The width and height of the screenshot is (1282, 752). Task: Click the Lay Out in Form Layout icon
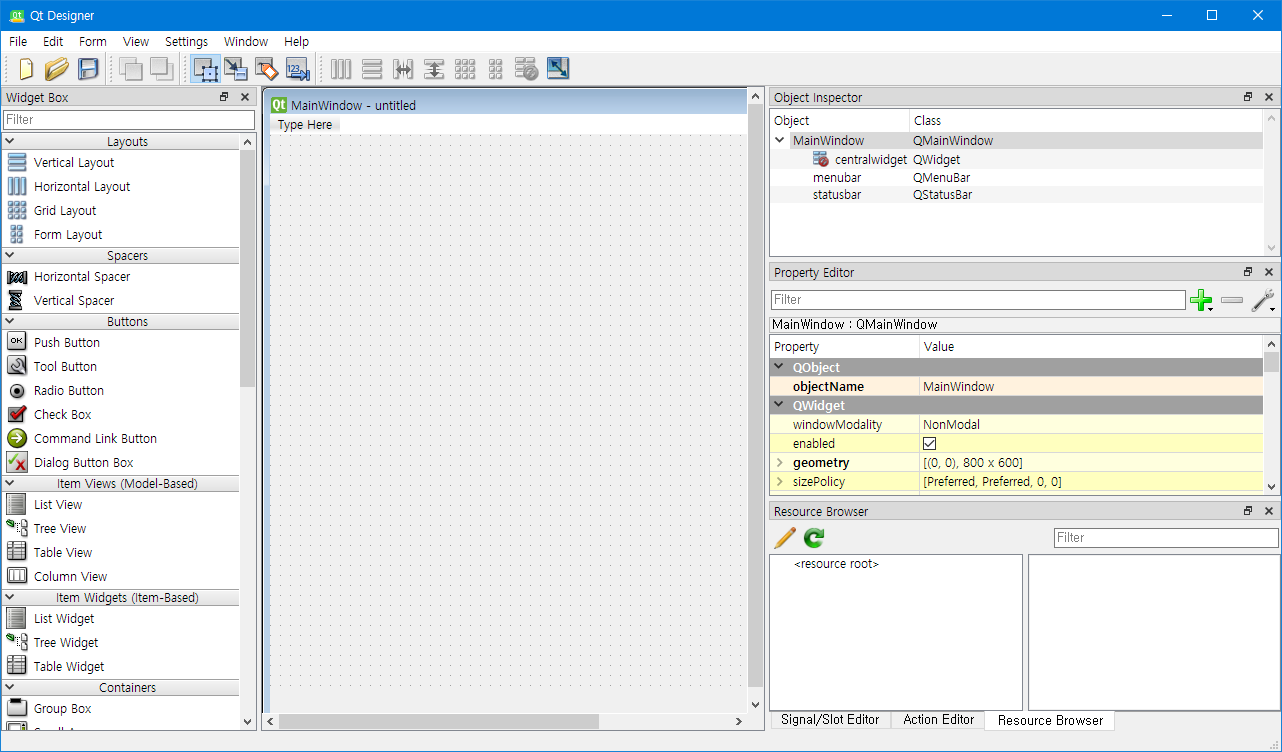pos(495,69)
